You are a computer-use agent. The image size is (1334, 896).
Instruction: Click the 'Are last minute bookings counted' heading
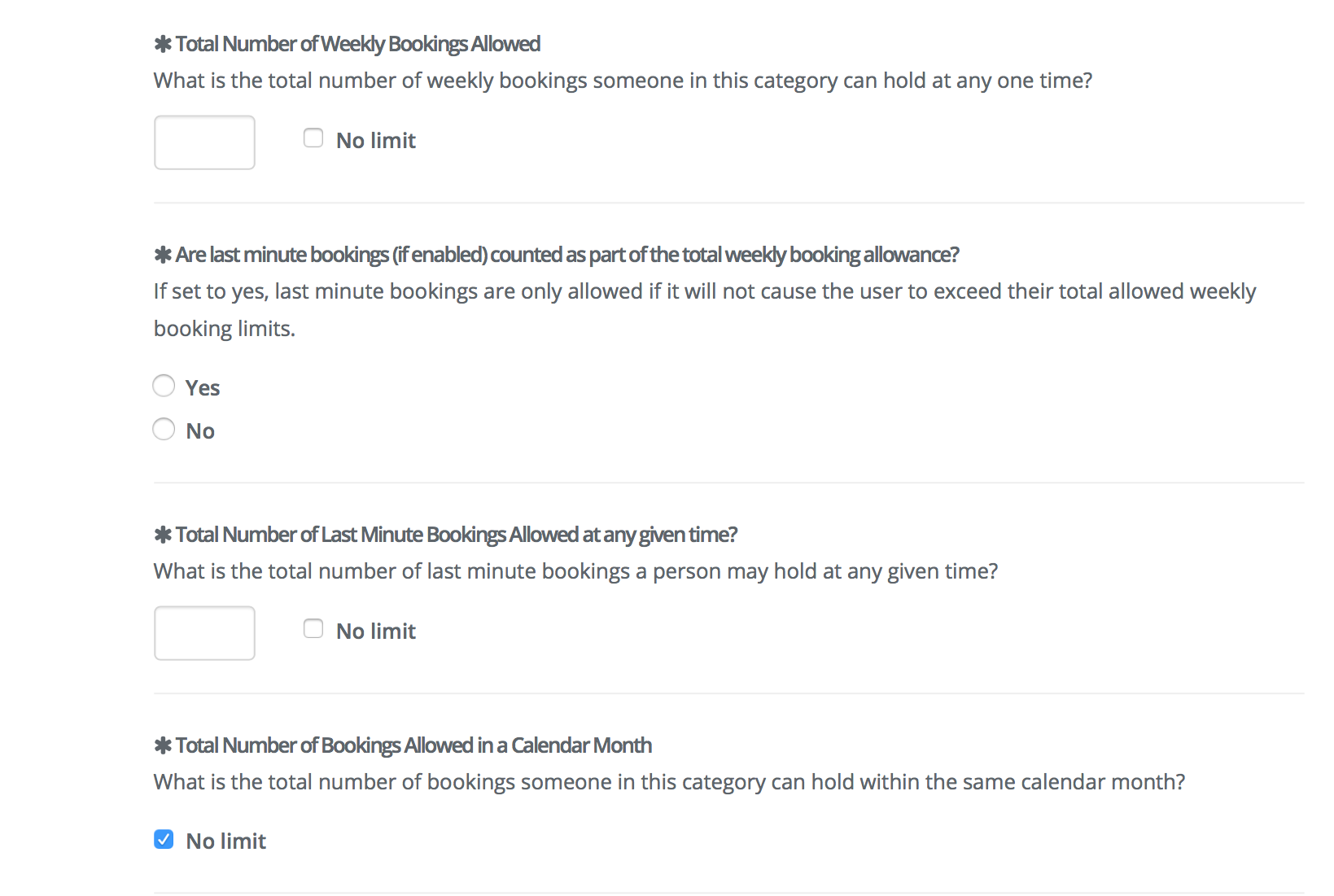click(567, 255)
